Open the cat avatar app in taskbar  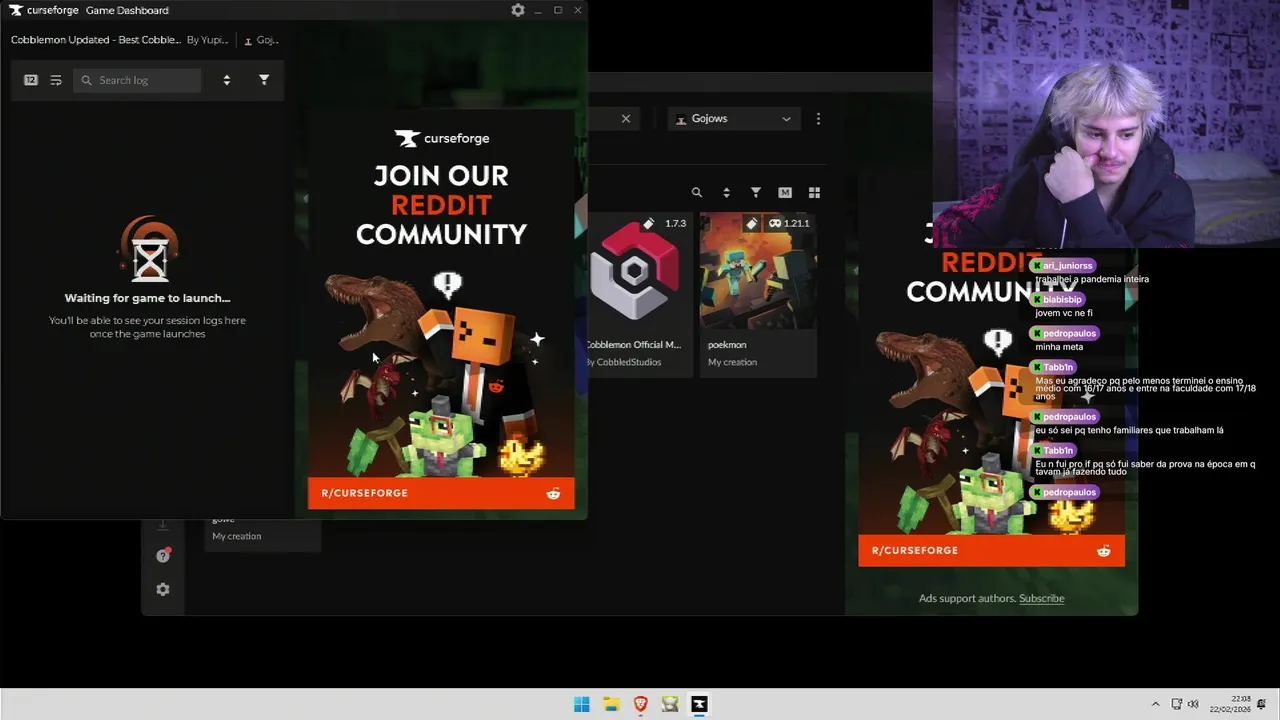click(x=670, y=704)
